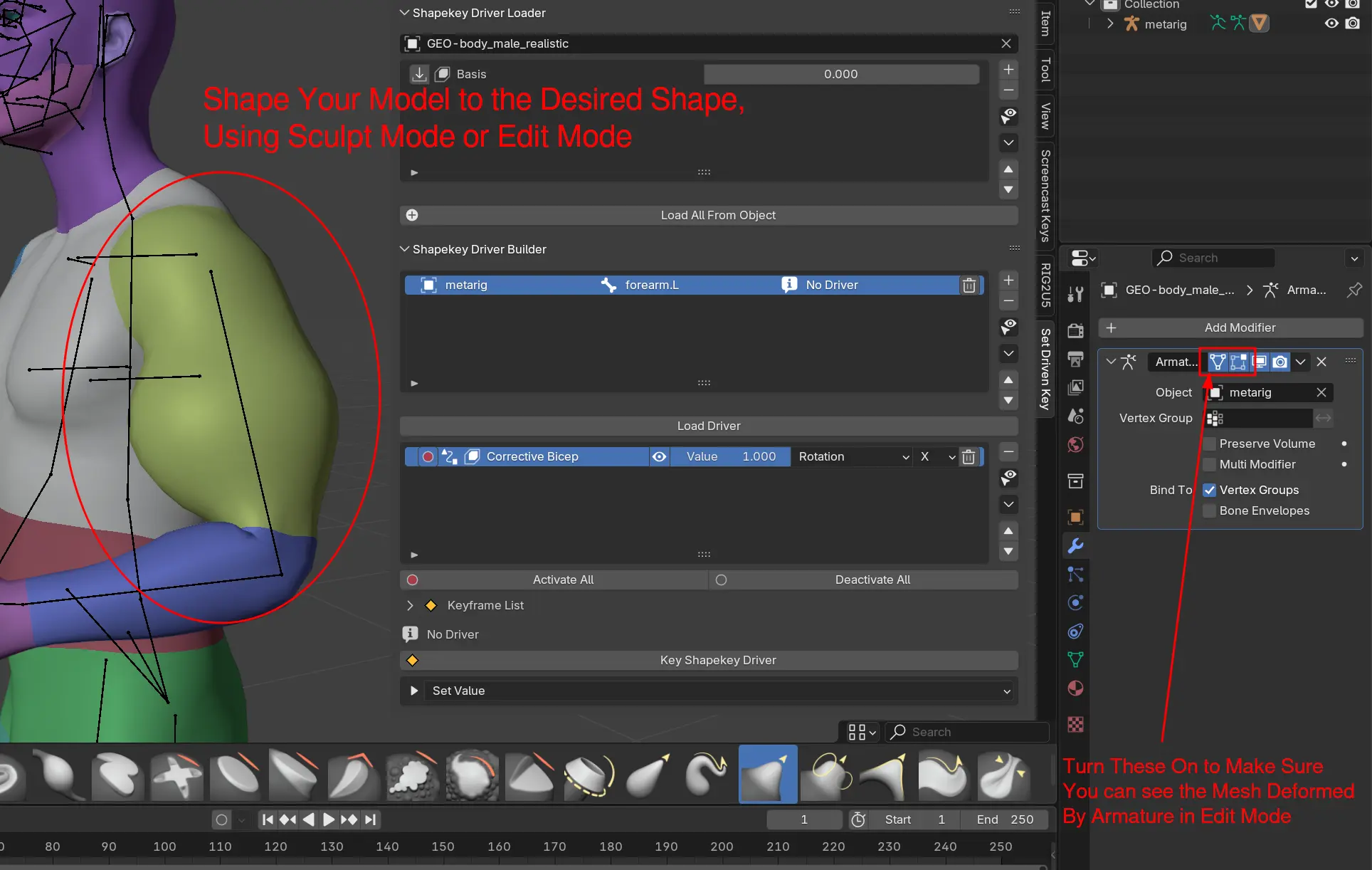Delete the metarig forearm.L driver entry
Image resolution: width=1372 pixels, height=870 pixels.
pyautogui.click(x=969, y=285)
